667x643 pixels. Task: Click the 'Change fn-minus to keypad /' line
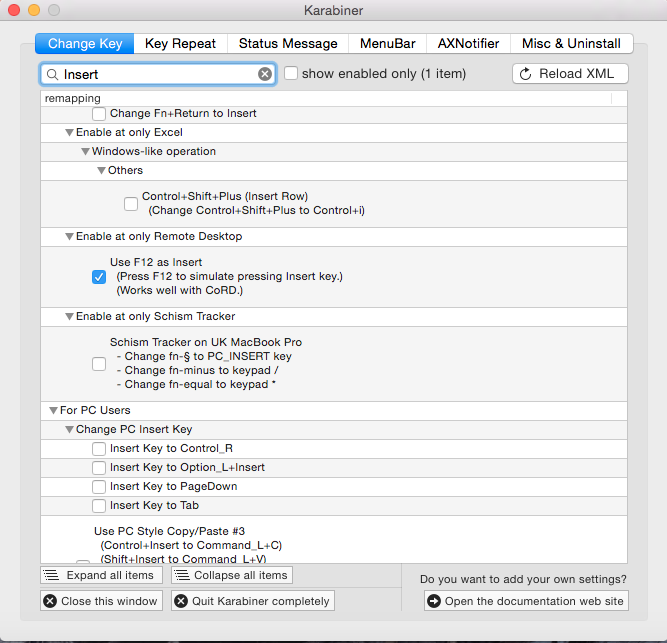(198, 370)
